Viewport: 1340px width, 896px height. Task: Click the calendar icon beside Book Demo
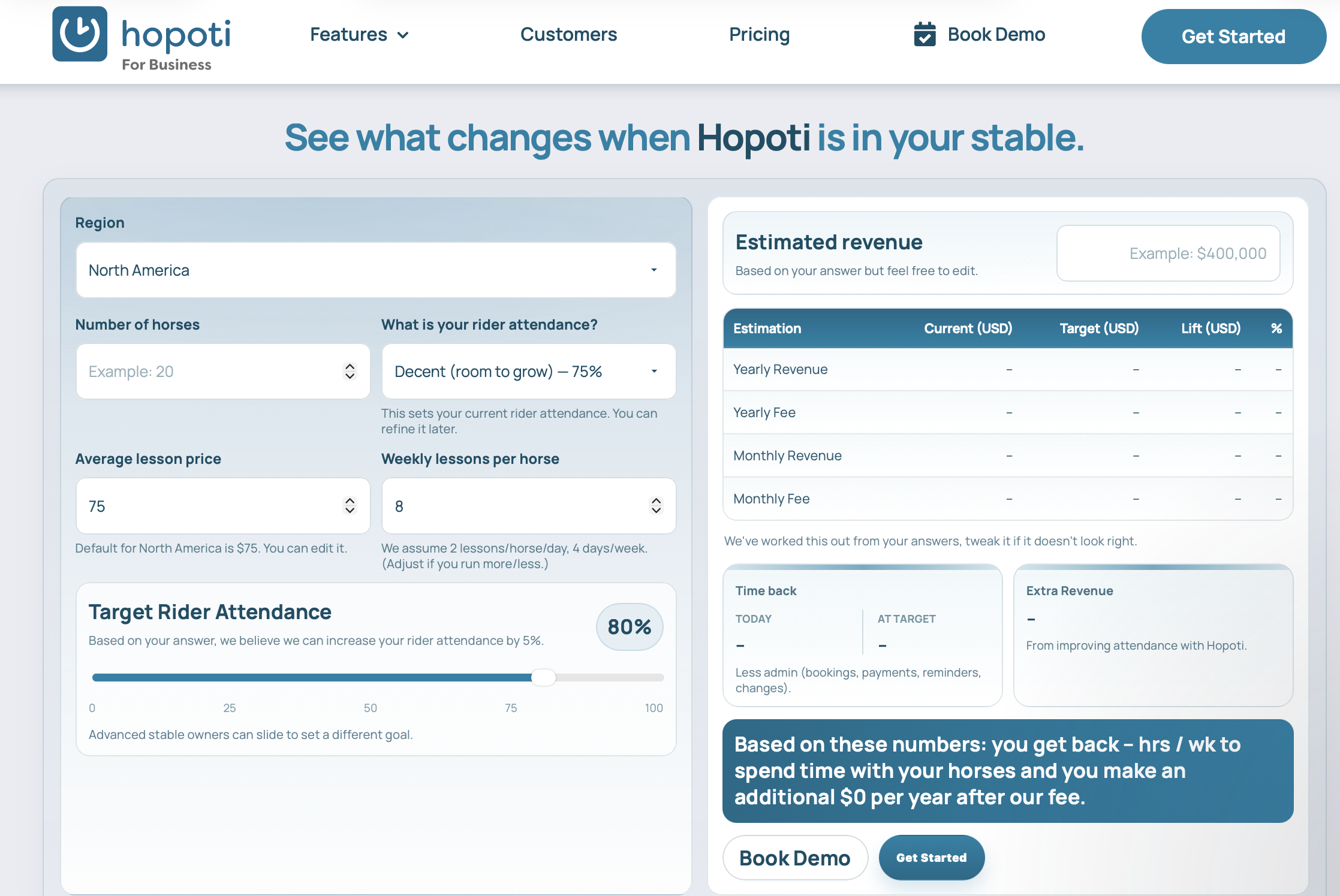(x=925, y=35)
